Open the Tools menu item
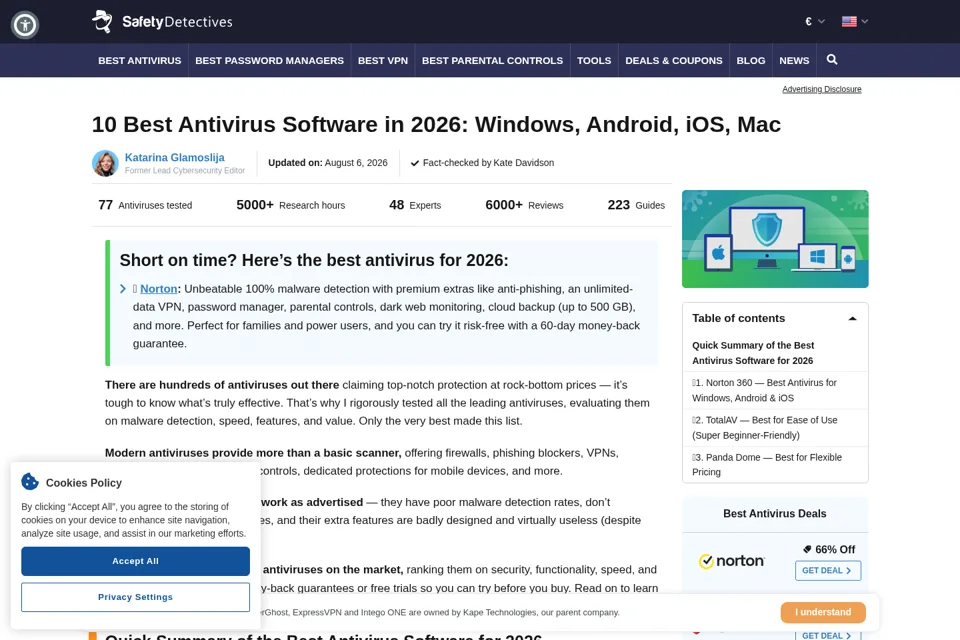 (x=594, y=61)
